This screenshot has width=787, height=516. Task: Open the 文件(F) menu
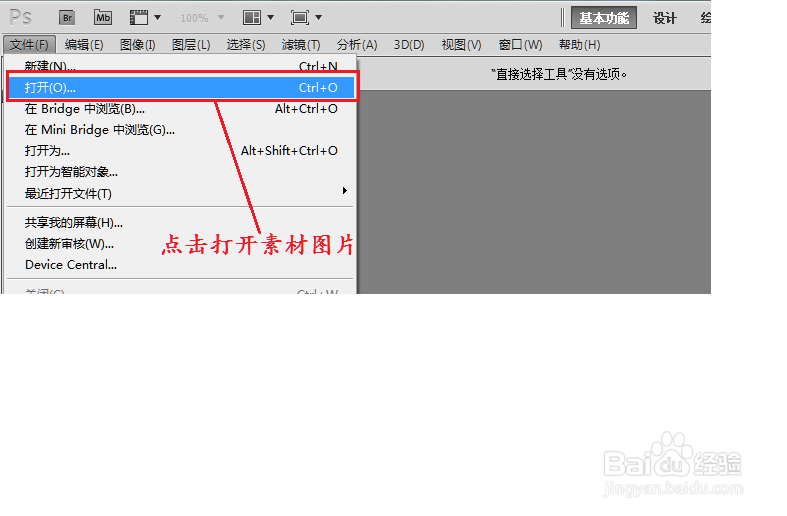(29, 45)
